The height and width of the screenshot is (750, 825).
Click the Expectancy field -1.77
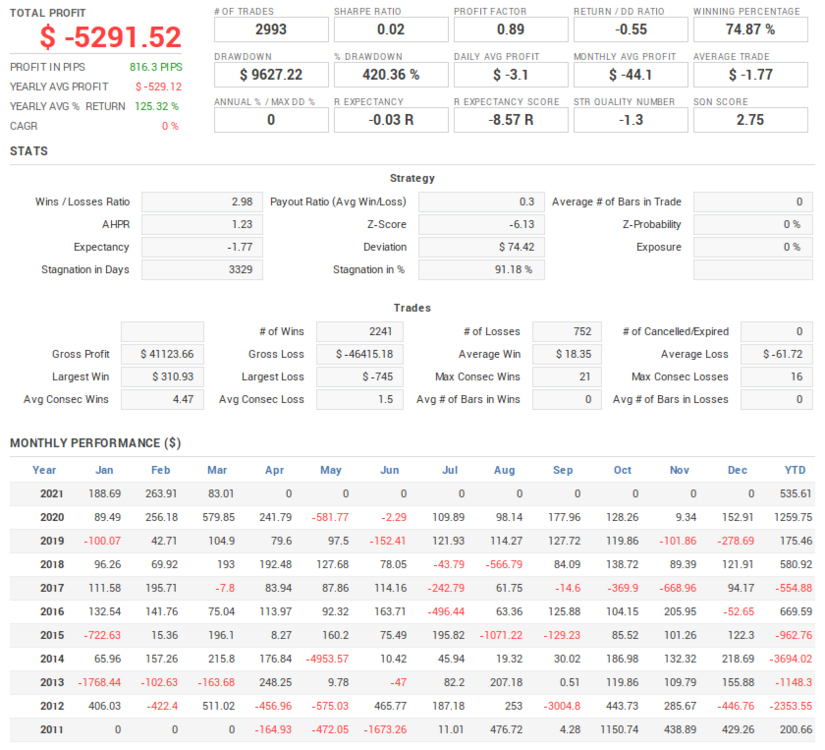(x=202, y=247)
